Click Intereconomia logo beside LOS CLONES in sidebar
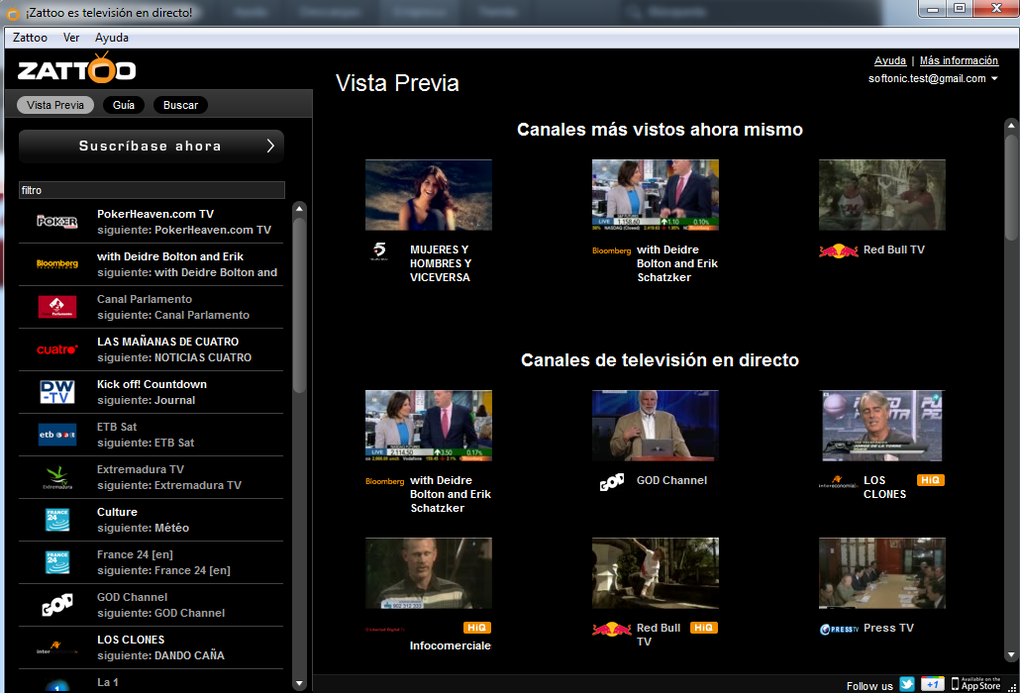This screenshot has height=693, width=1020. click(x=57, y=647)
